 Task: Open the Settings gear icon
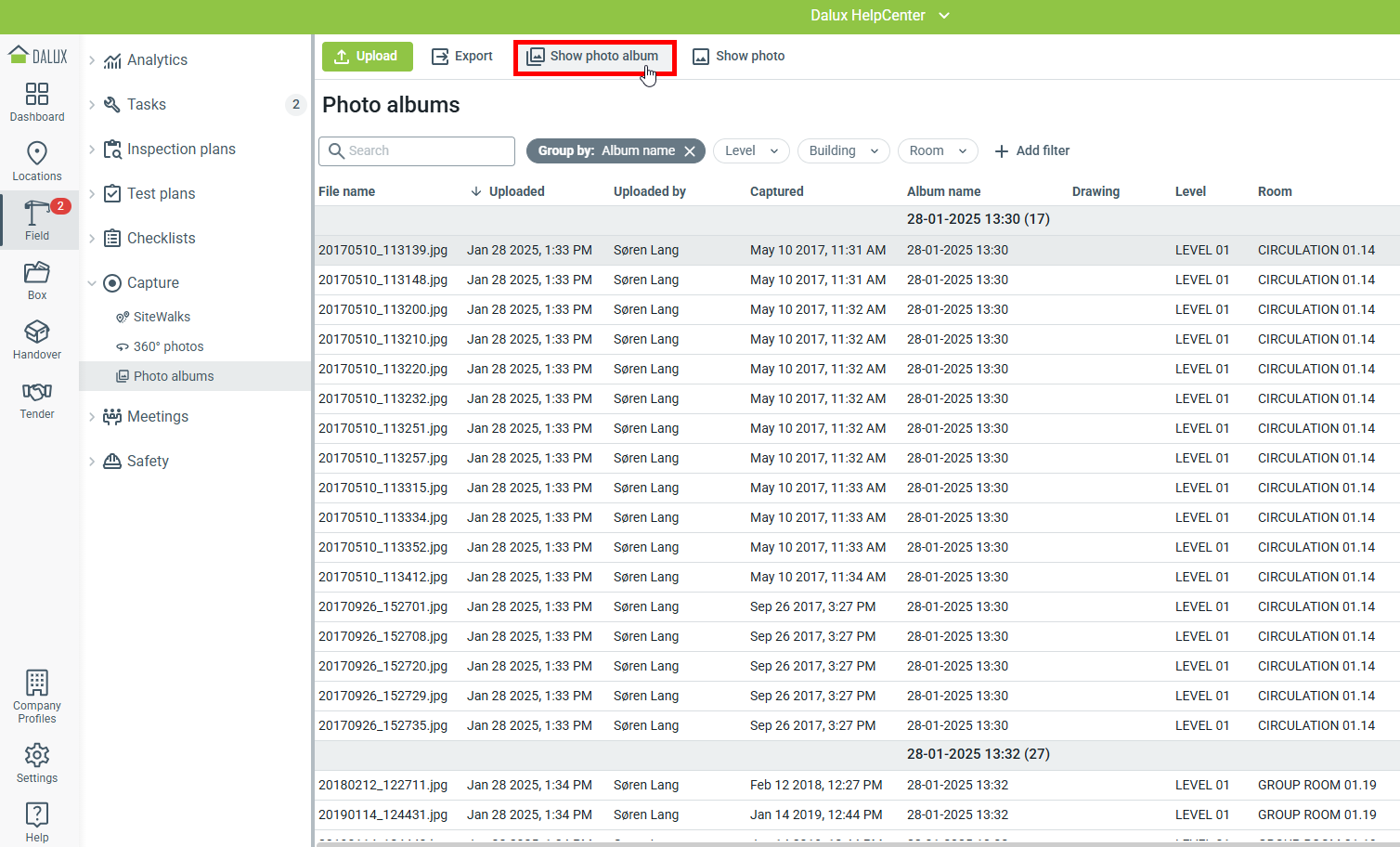[37, 755]
